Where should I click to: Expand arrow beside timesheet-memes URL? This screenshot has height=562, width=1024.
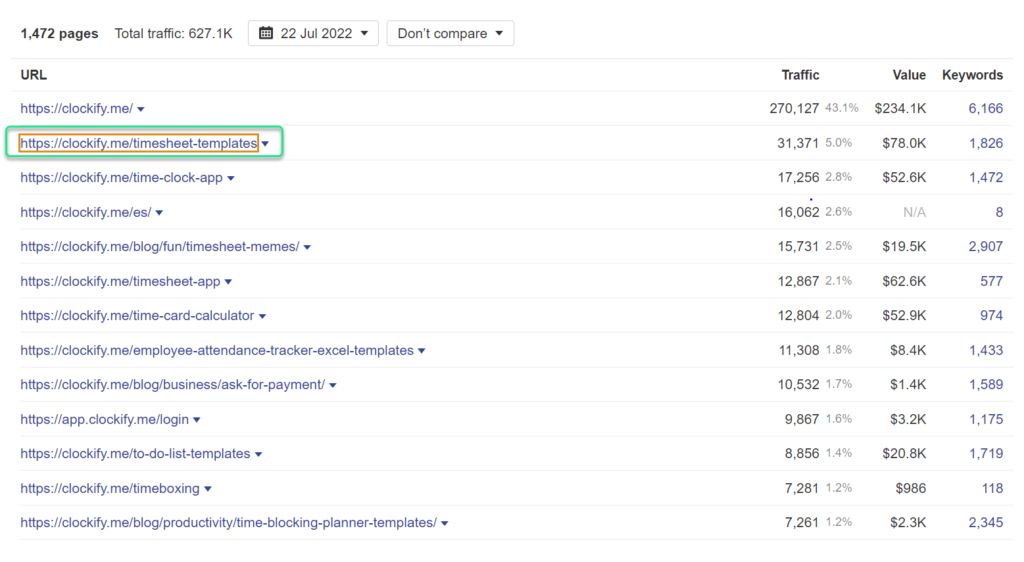pos(307,247)
